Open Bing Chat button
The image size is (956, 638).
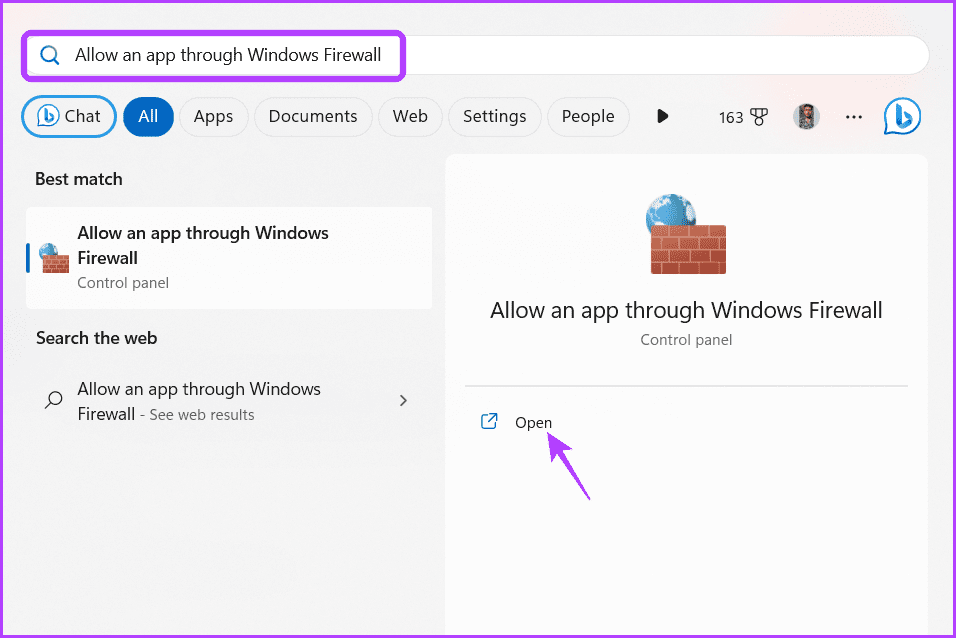[69, 116]
